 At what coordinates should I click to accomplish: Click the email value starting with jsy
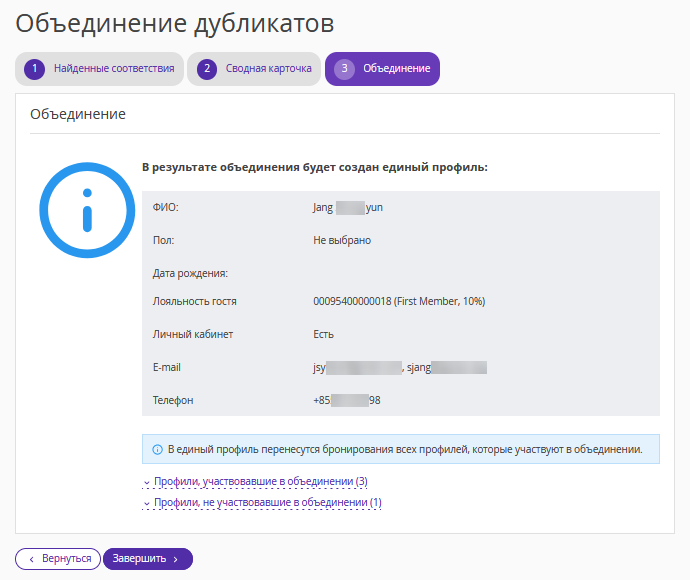[357, 367]
